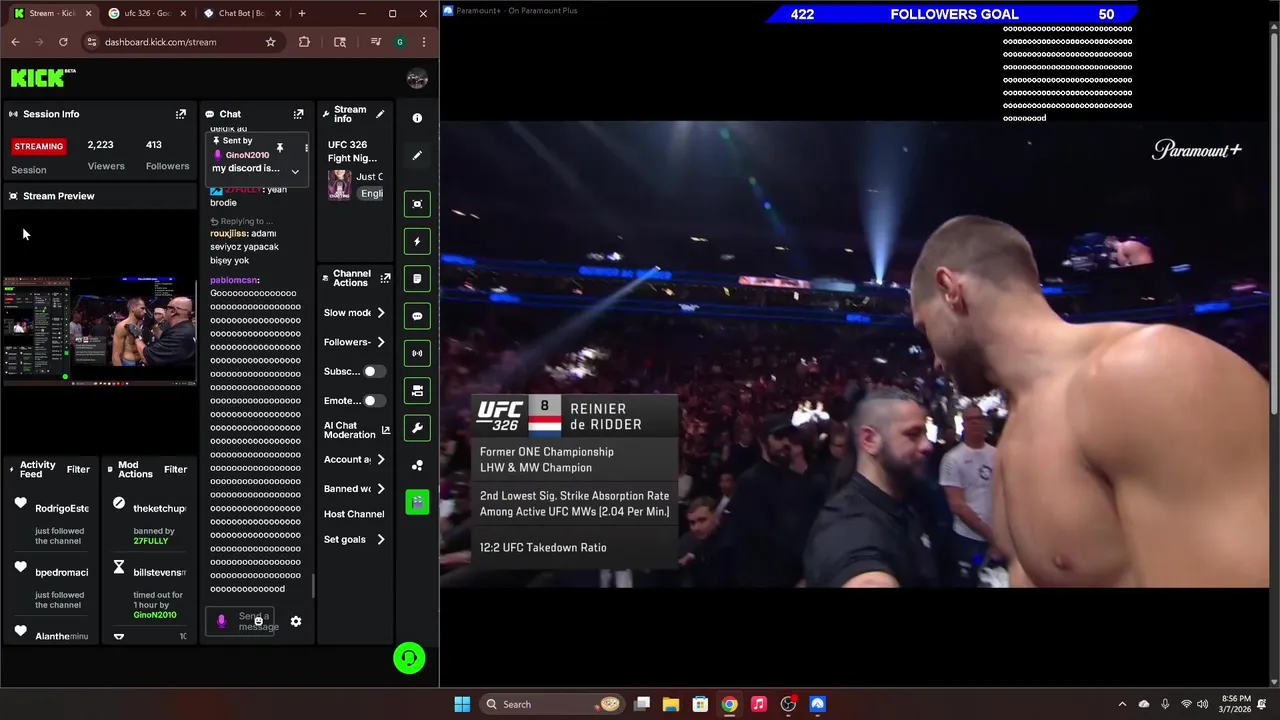Pop out the Channel Actions panel
The height and width of the screenshot is (720, 1280).
click(385, 278)
